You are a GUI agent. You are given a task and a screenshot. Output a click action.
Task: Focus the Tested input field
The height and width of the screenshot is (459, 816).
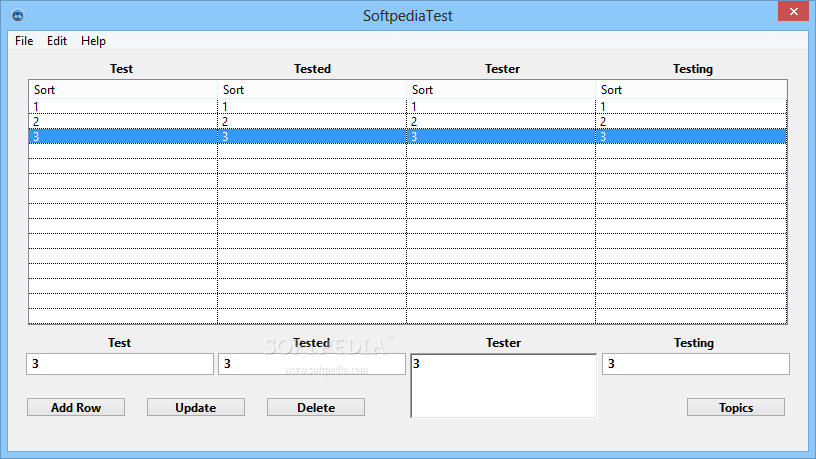click(312, 364)
